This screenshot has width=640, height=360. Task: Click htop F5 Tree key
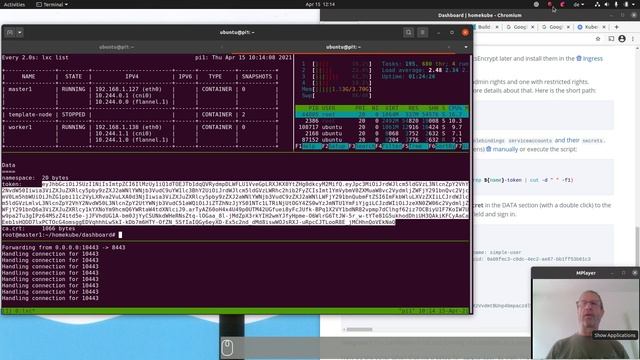(416, 146)
